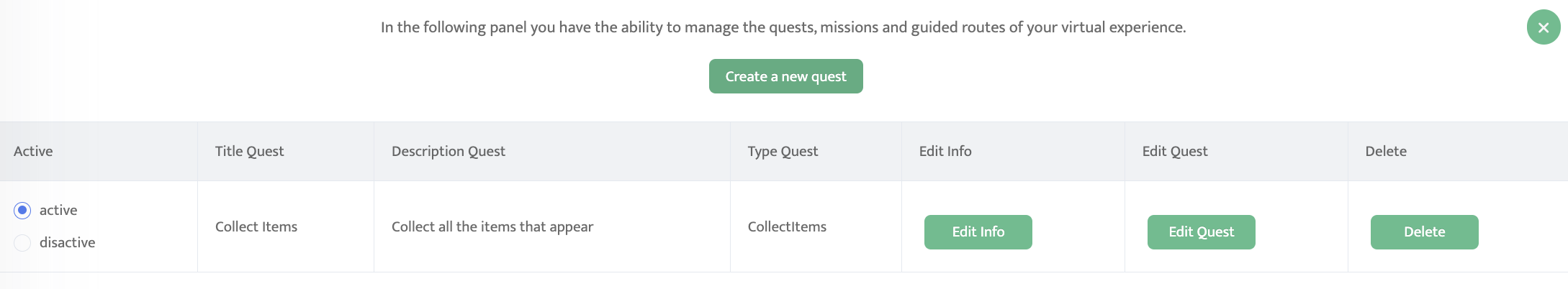Close the quest management panel
This screenshot has height=289, width=1568.
tap(1544, 27)
